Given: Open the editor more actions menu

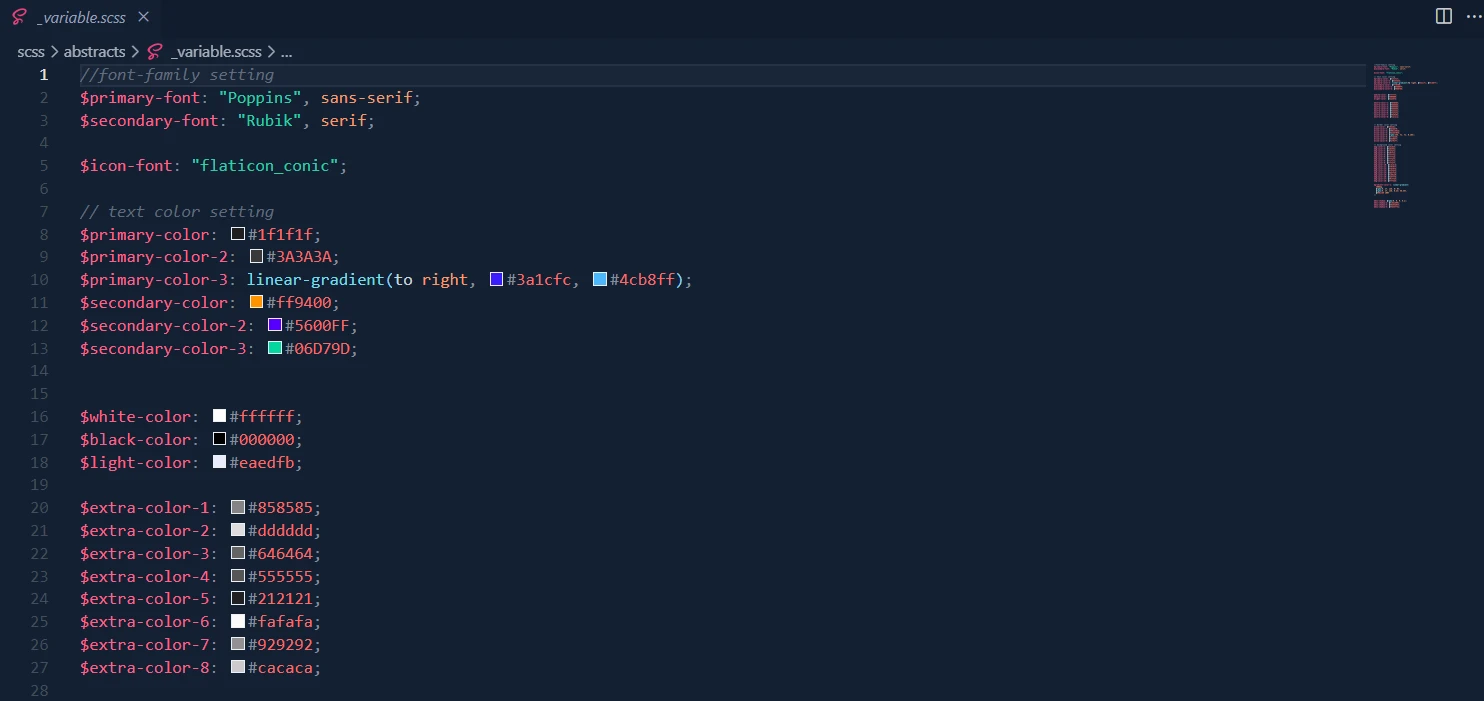Looking at the screenshot, I should pyautogui.click(x=1470, y=16).
